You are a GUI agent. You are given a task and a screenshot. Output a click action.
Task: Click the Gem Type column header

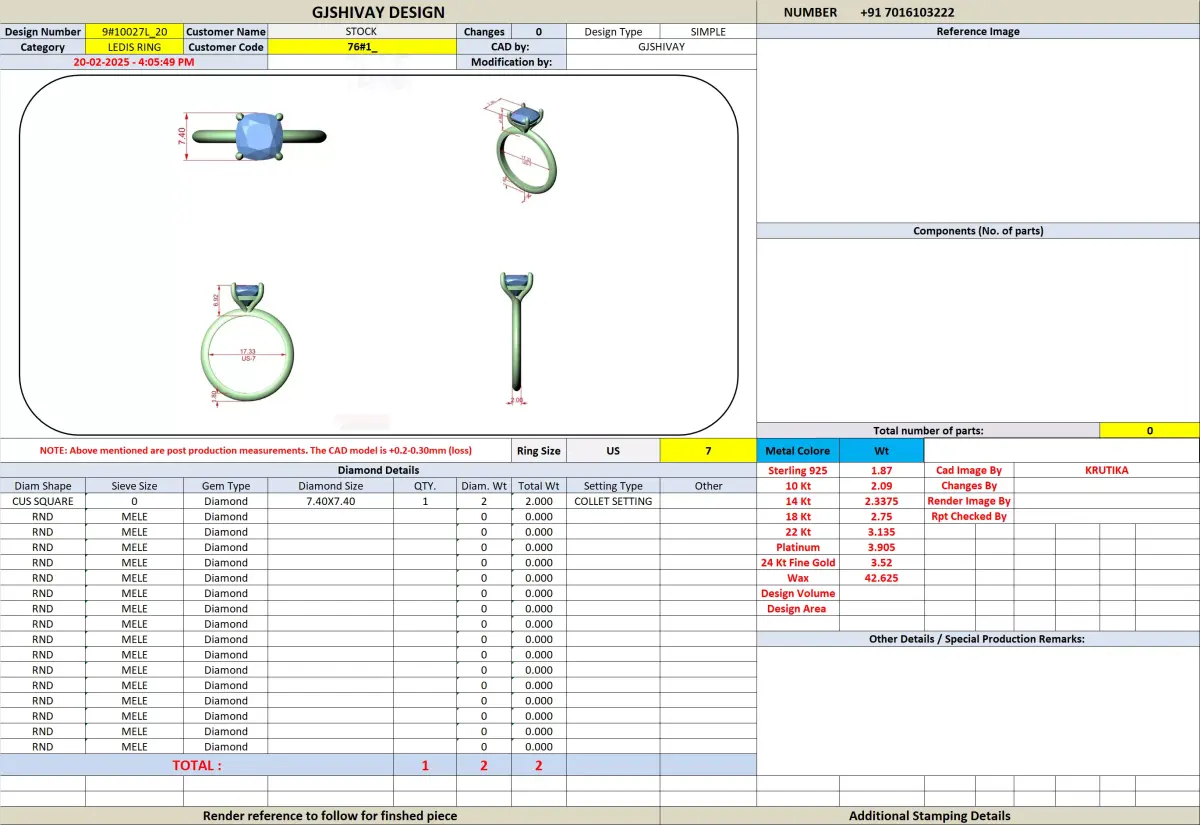pyautogui.click(x=226, y=486)
